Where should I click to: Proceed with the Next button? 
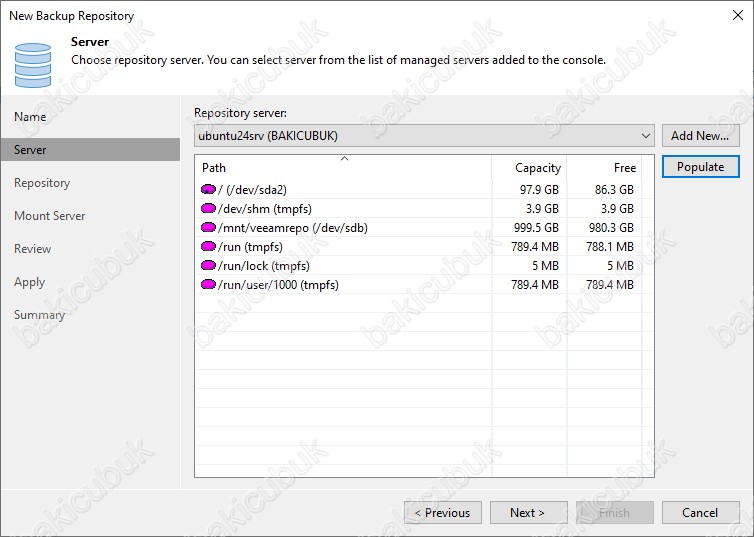pos(528,513)
